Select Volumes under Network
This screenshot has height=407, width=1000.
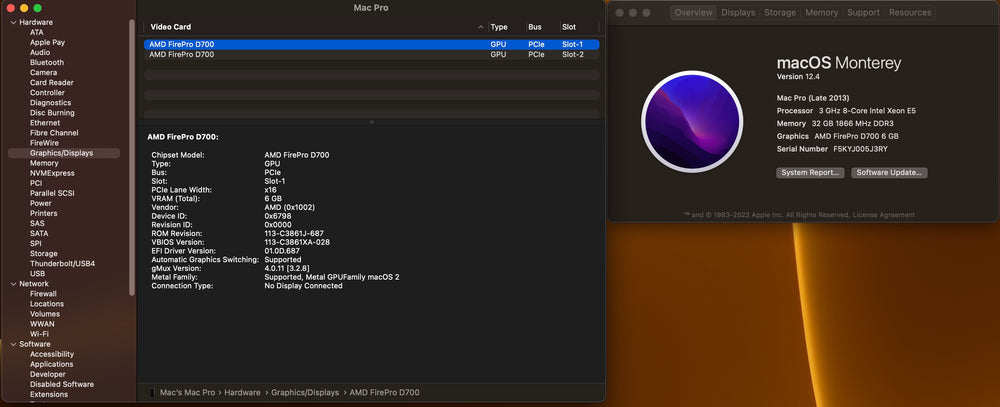tap(45, 314)
